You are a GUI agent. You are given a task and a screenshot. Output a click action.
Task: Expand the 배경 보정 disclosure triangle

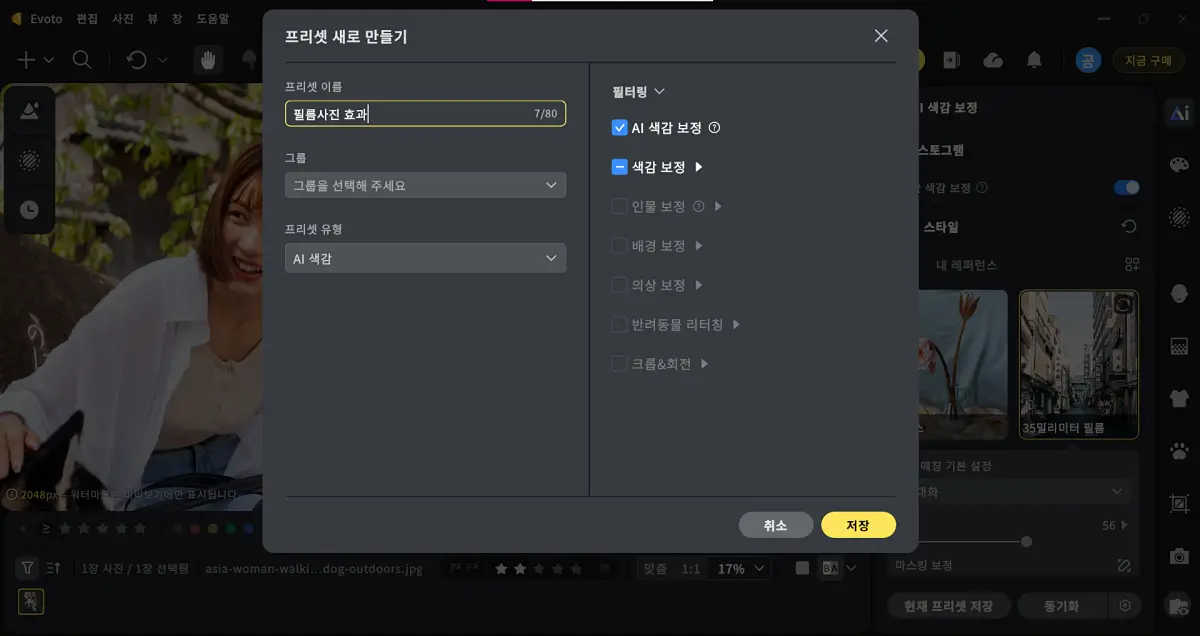(699, 246)
